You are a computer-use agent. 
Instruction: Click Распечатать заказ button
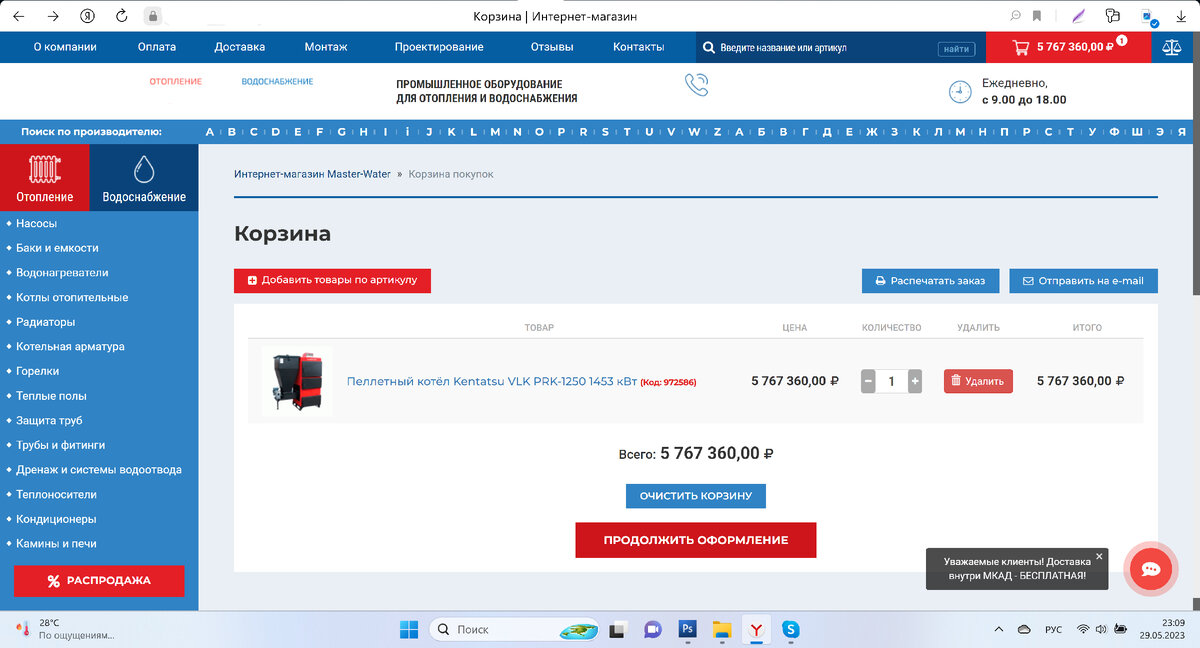pyautogui.click(x=930, y=281)
